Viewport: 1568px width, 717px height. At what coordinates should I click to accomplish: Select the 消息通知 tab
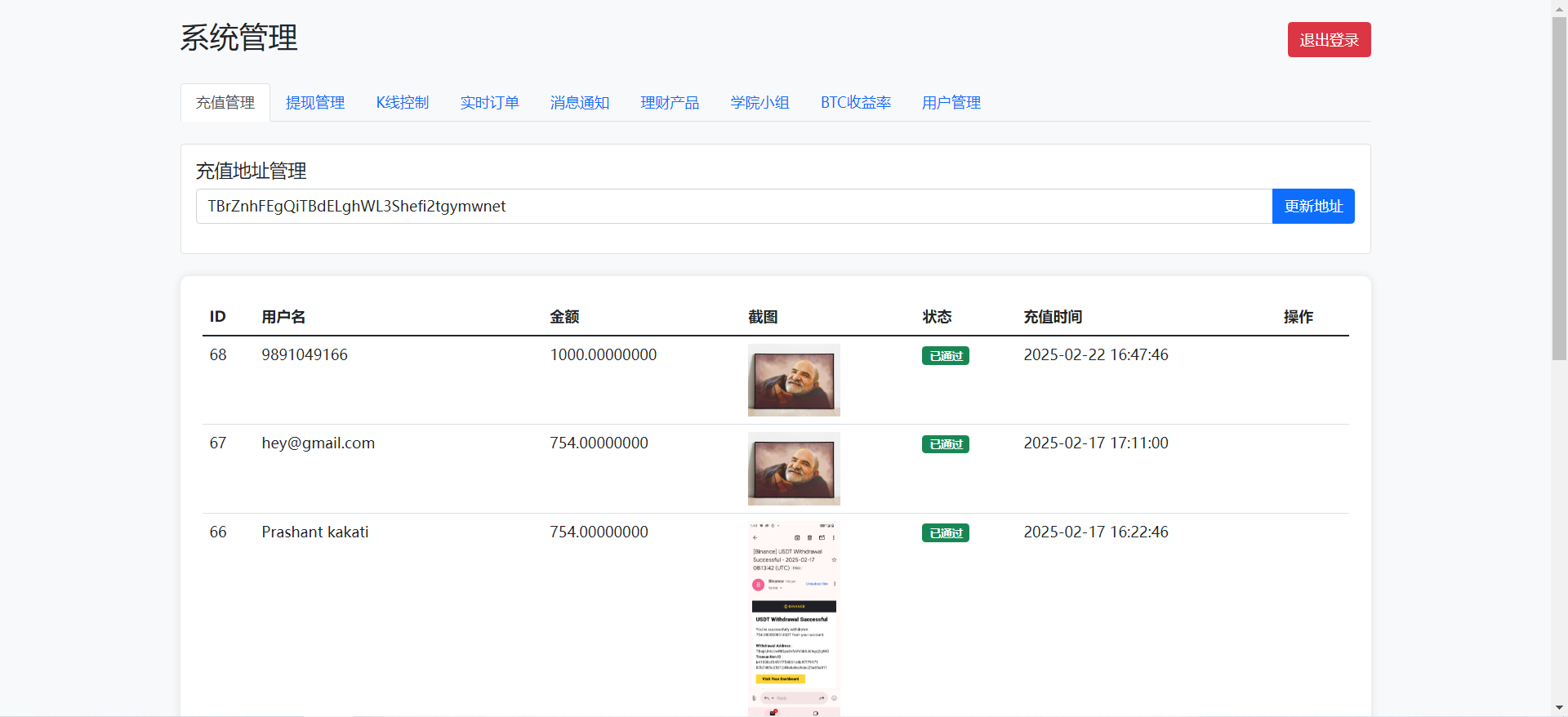point(579,103)
